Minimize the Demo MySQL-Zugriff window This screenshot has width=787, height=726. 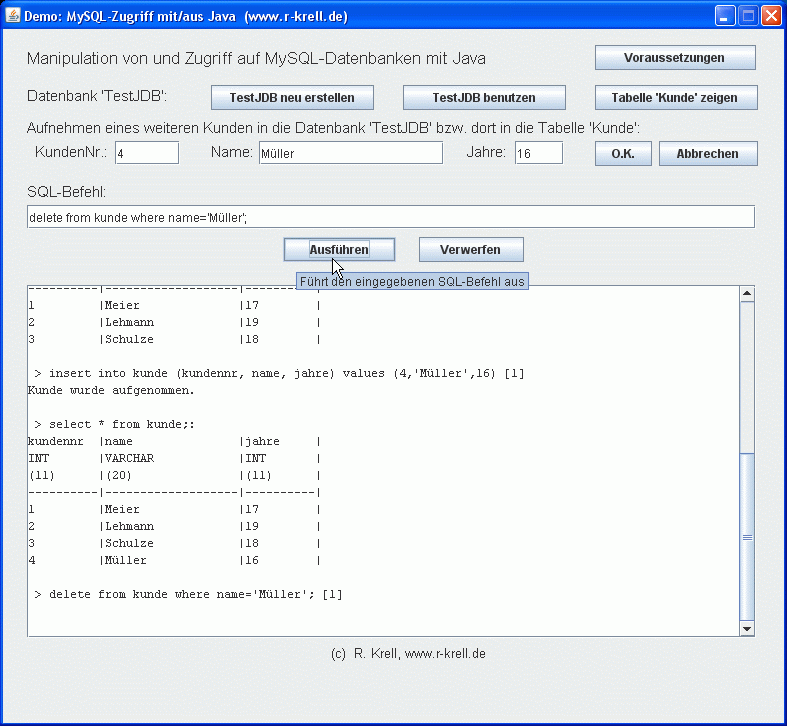coord(725,16)
